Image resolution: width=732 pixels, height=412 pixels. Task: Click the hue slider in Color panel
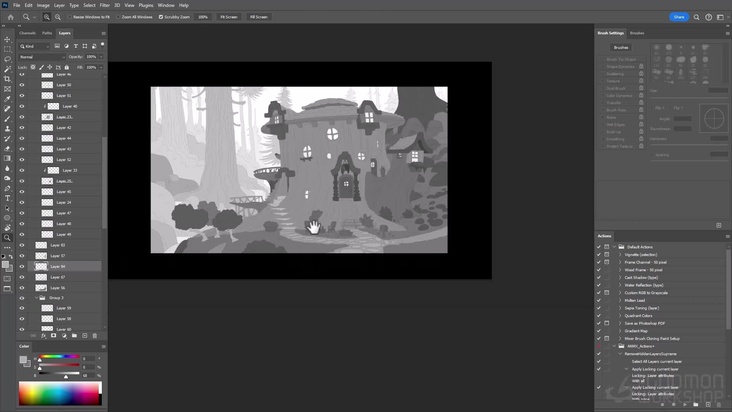[x=59, y=356]
